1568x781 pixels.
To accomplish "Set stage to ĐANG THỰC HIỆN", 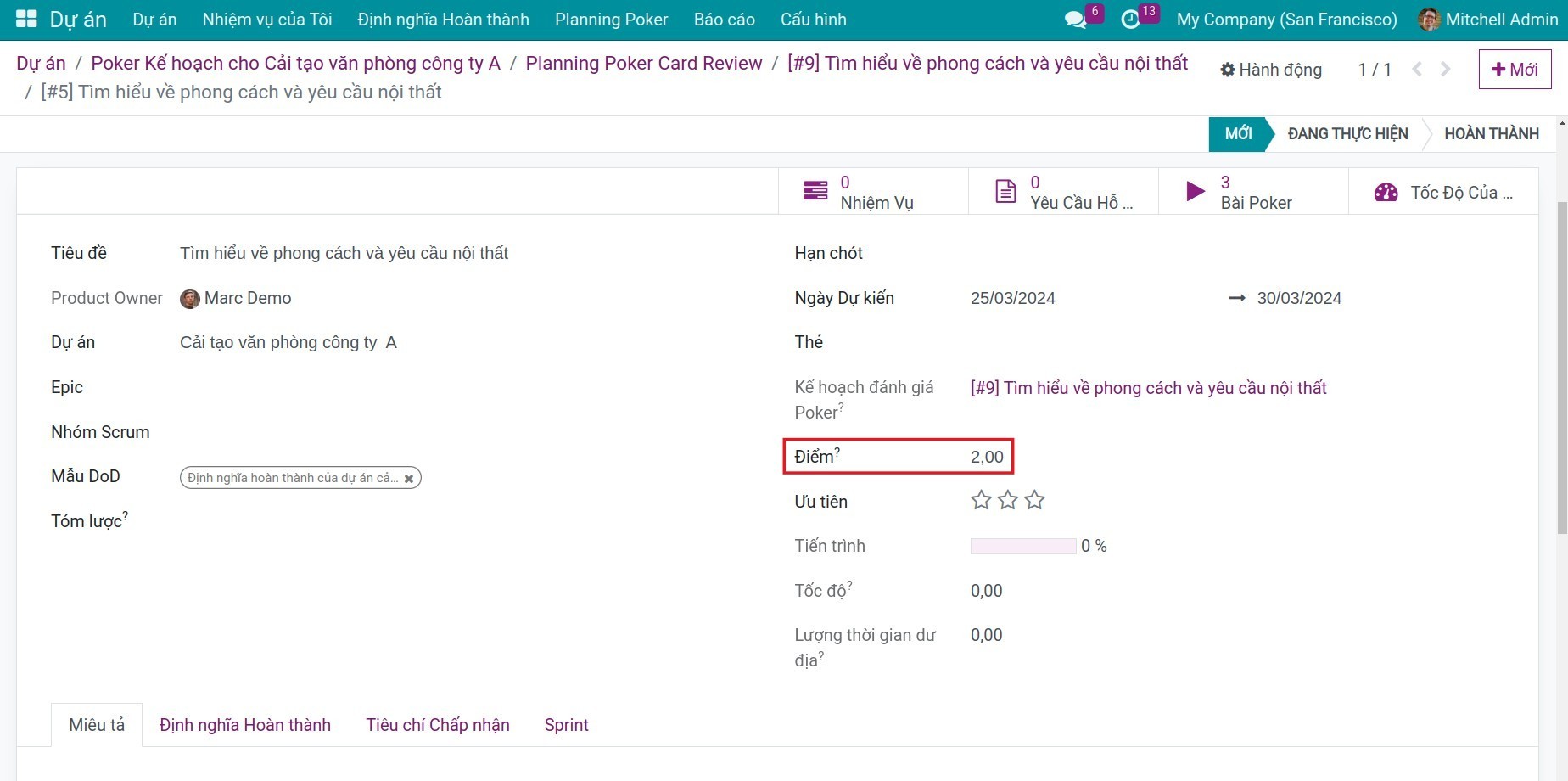I will [1347, 133].
